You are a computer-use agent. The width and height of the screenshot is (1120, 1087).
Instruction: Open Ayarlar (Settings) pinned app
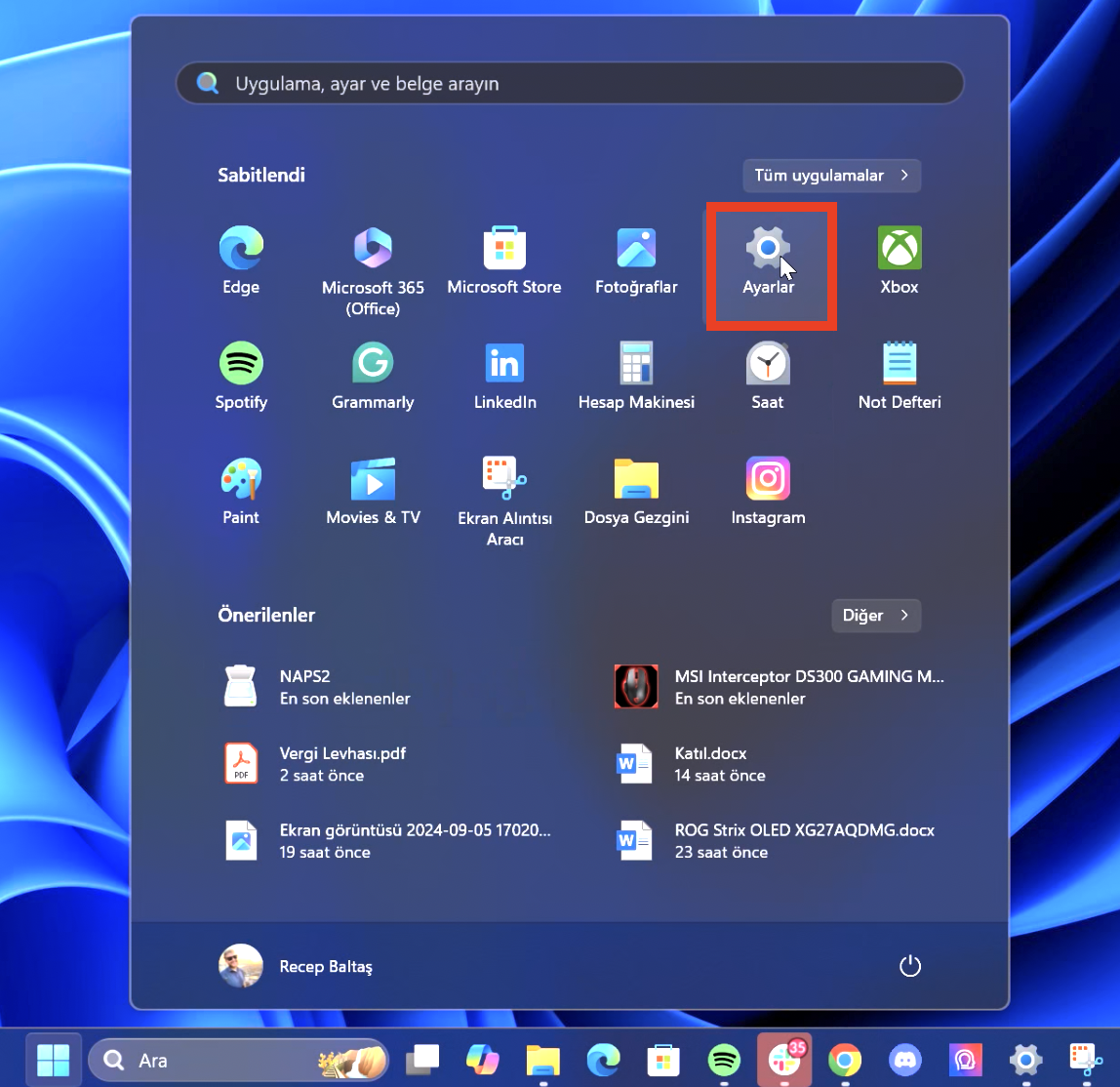coord(769,261)
